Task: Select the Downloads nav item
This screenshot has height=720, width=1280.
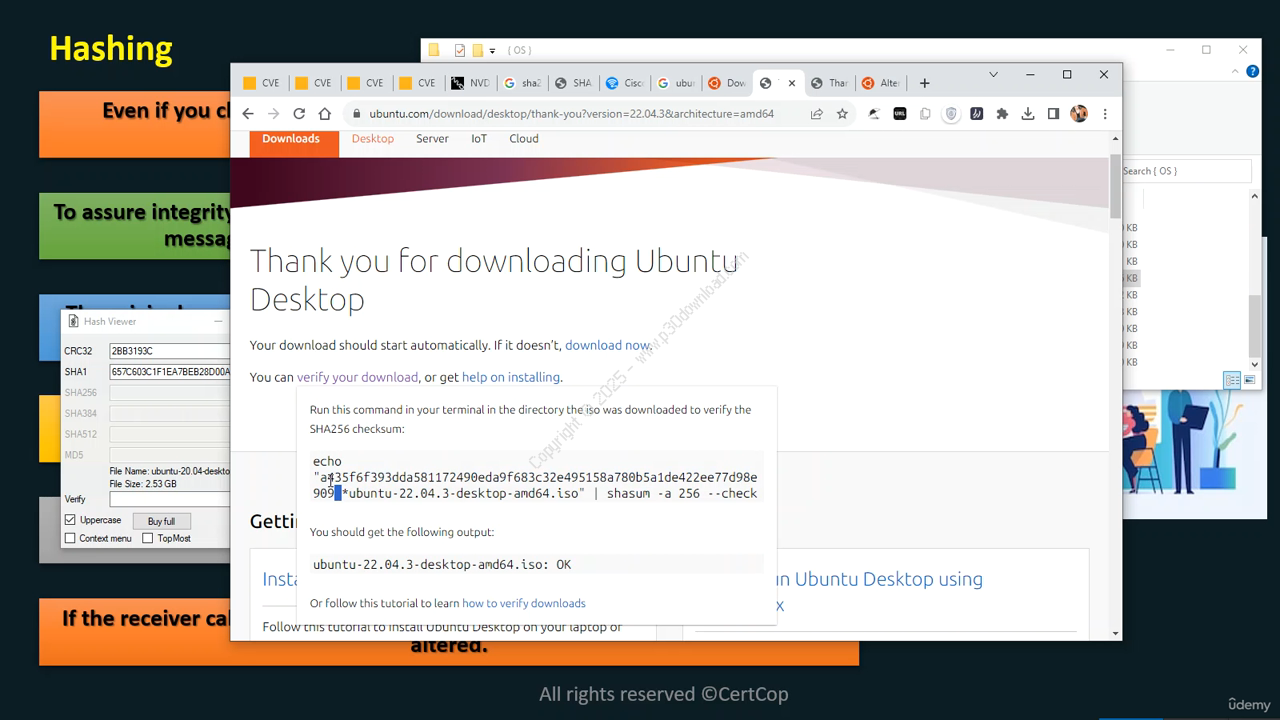Action: click(291, 139)
